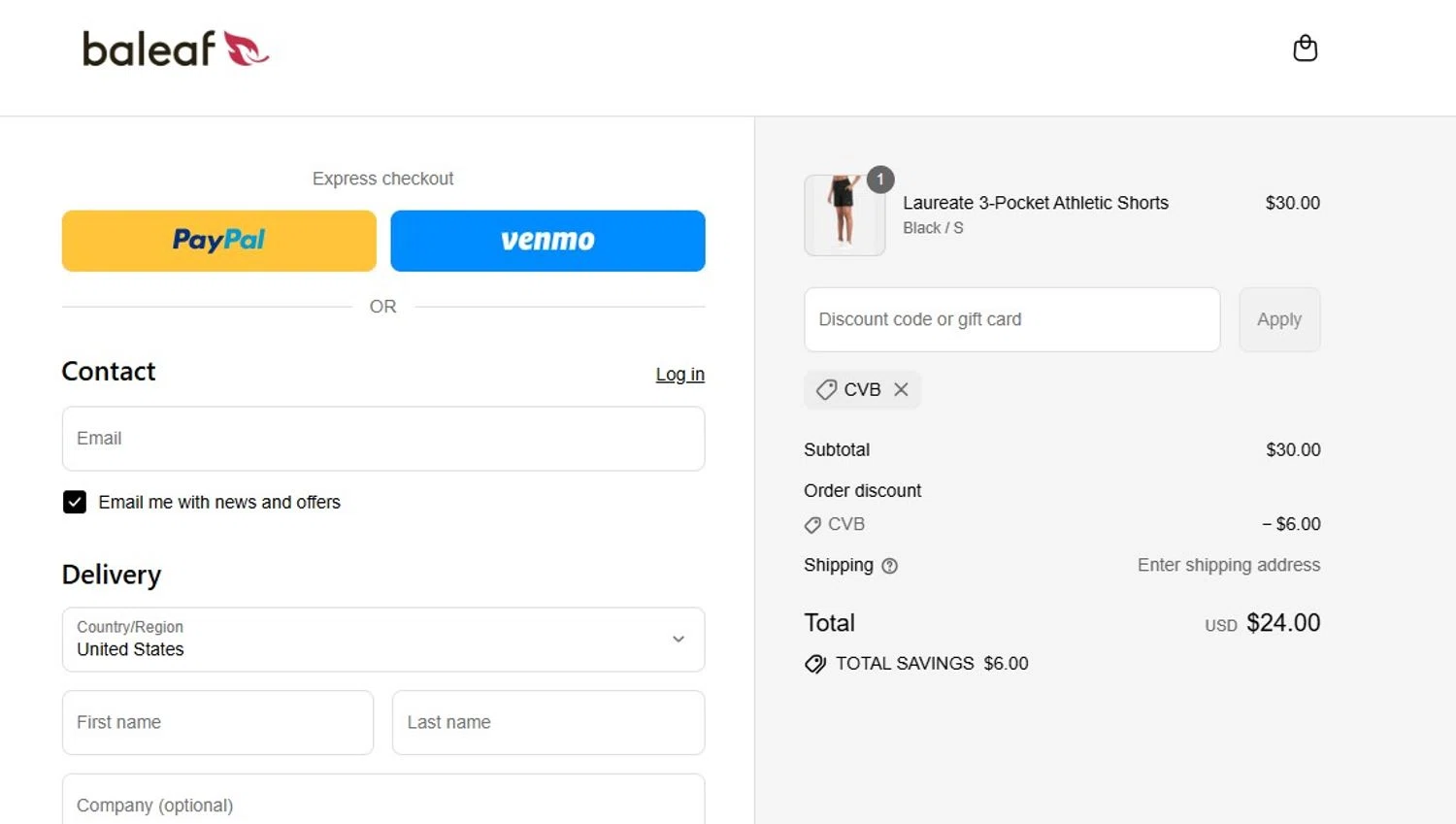The width and height of the screenshot is (1456, 824).
Task: Click the Delivery heading
Action: click(x=112, y=575)
